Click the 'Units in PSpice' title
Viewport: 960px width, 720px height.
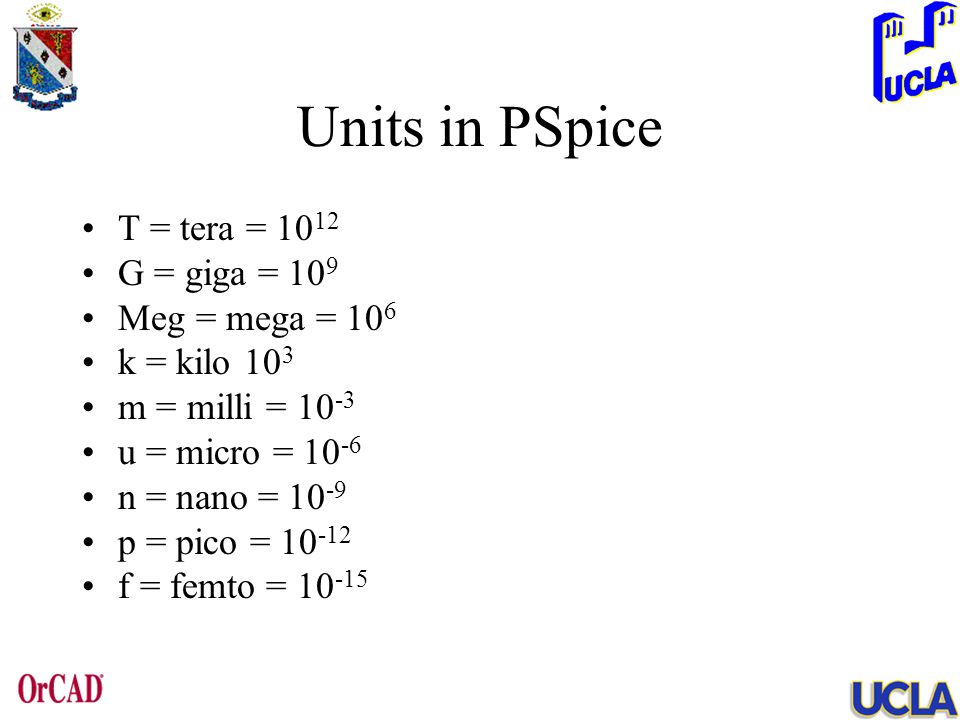click(481, 127)
